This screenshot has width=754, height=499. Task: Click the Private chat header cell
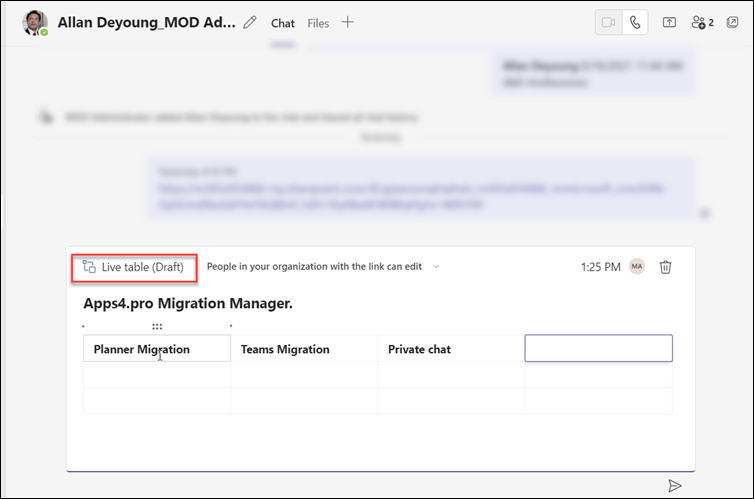pyautogui.click(x=450, y=349)
